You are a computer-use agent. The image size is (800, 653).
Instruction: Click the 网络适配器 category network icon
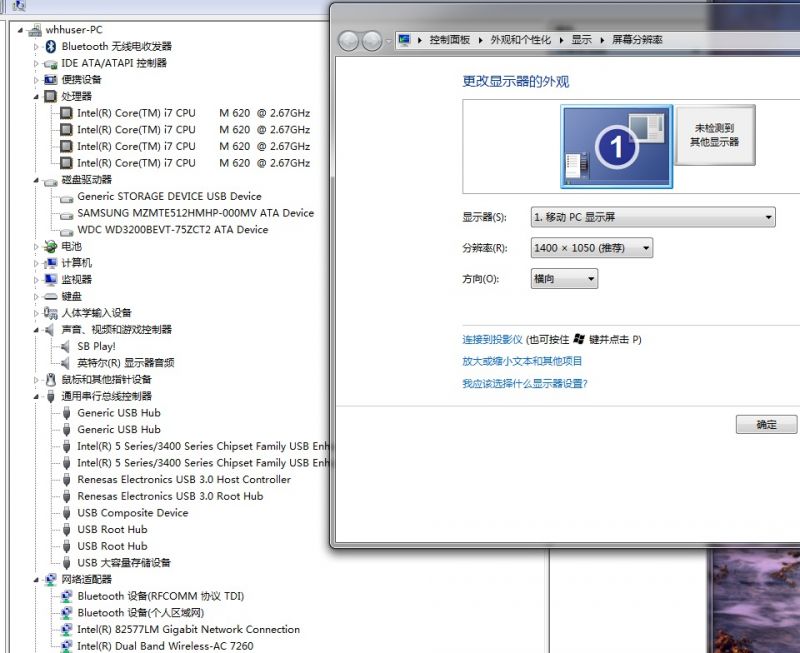[x=51, y=580]
